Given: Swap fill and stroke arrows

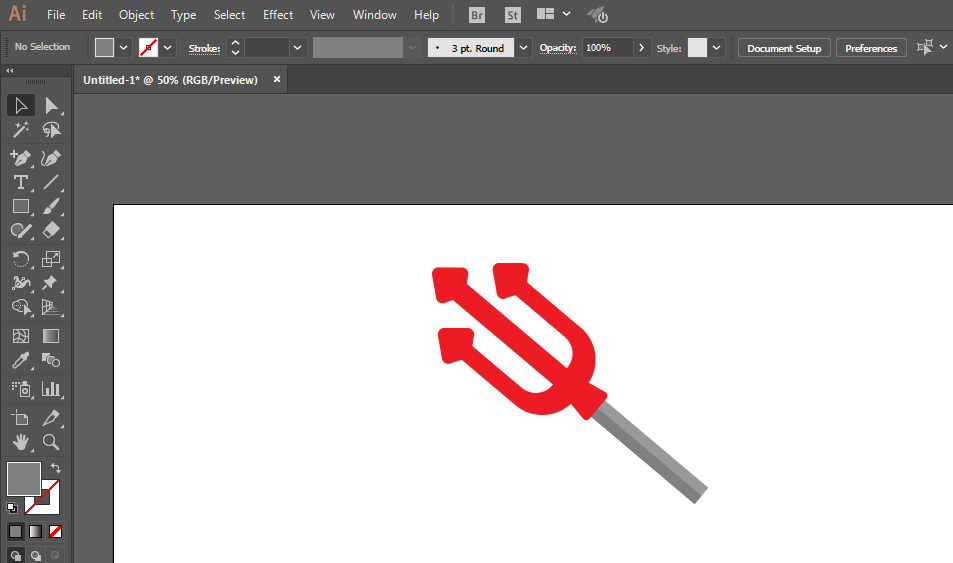Looking at the screenshot, I should click(x=55, y=468).
